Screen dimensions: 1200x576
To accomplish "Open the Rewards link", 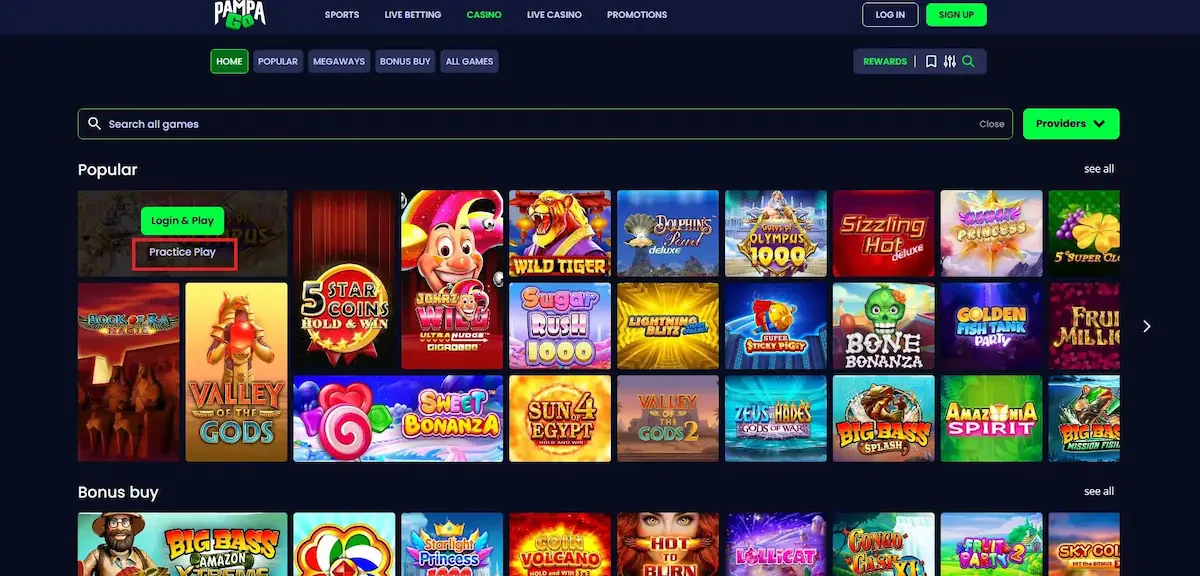I will pyautogui.click(x=885, y=62).
